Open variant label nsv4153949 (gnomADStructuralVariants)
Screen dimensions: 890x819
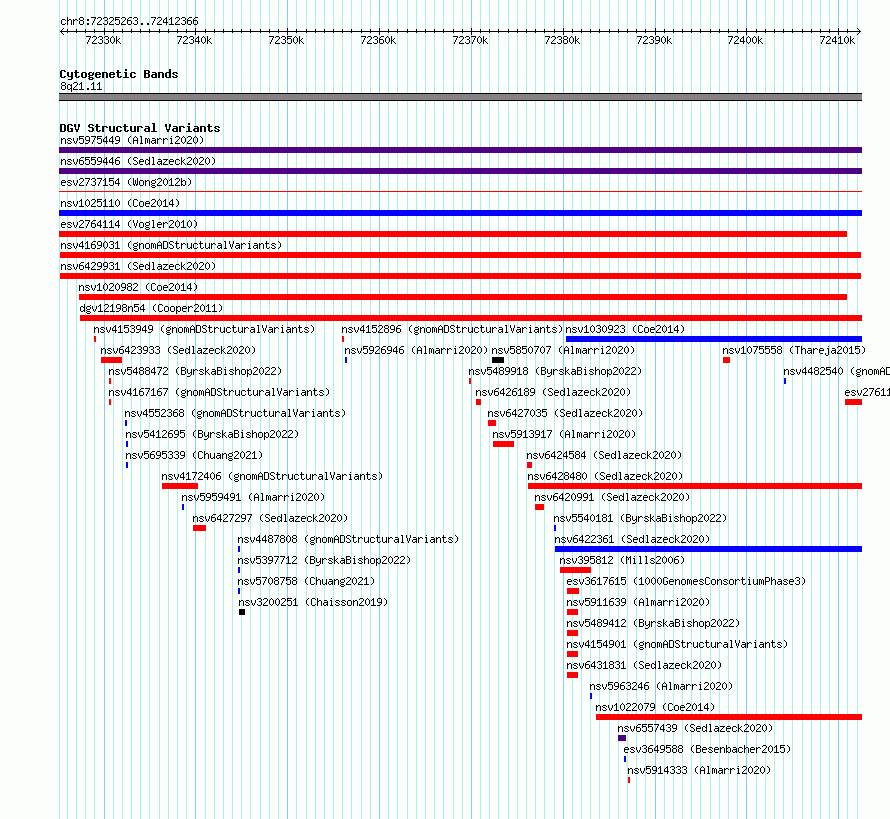[204, 329]
